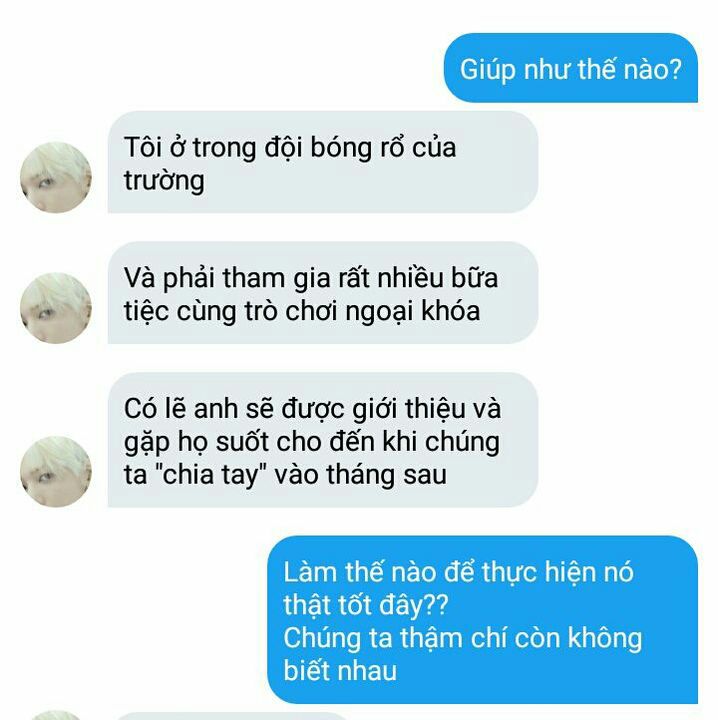The image size is (718, 720).
Task: Select the "Giúp như thế nào?" sent bubble
Action: click(571, 68)
